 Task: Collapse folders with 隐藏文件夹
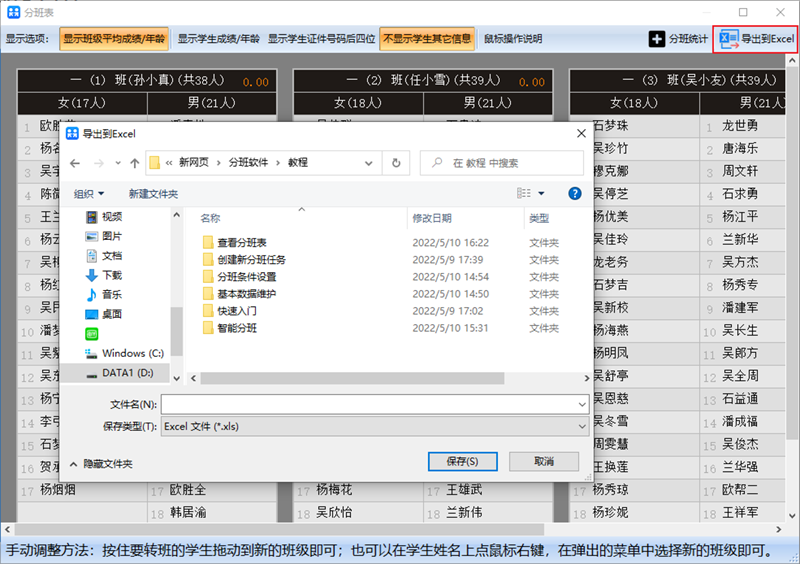click(101, 464)
